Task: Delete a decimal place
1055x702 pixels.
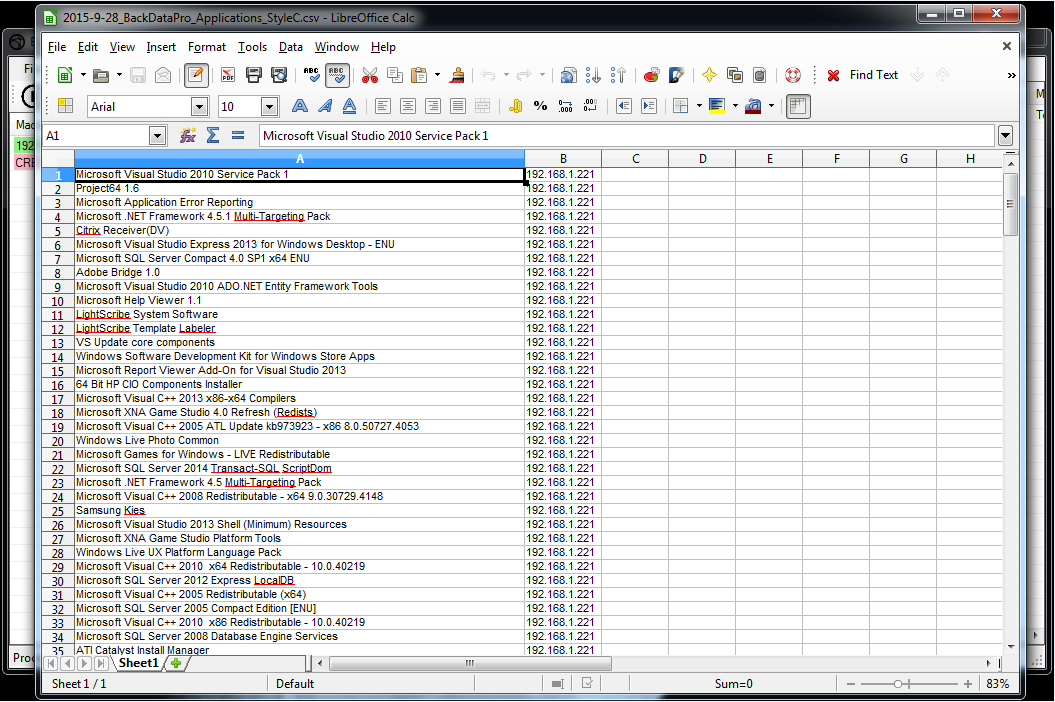Action: [x=590, y=106]
